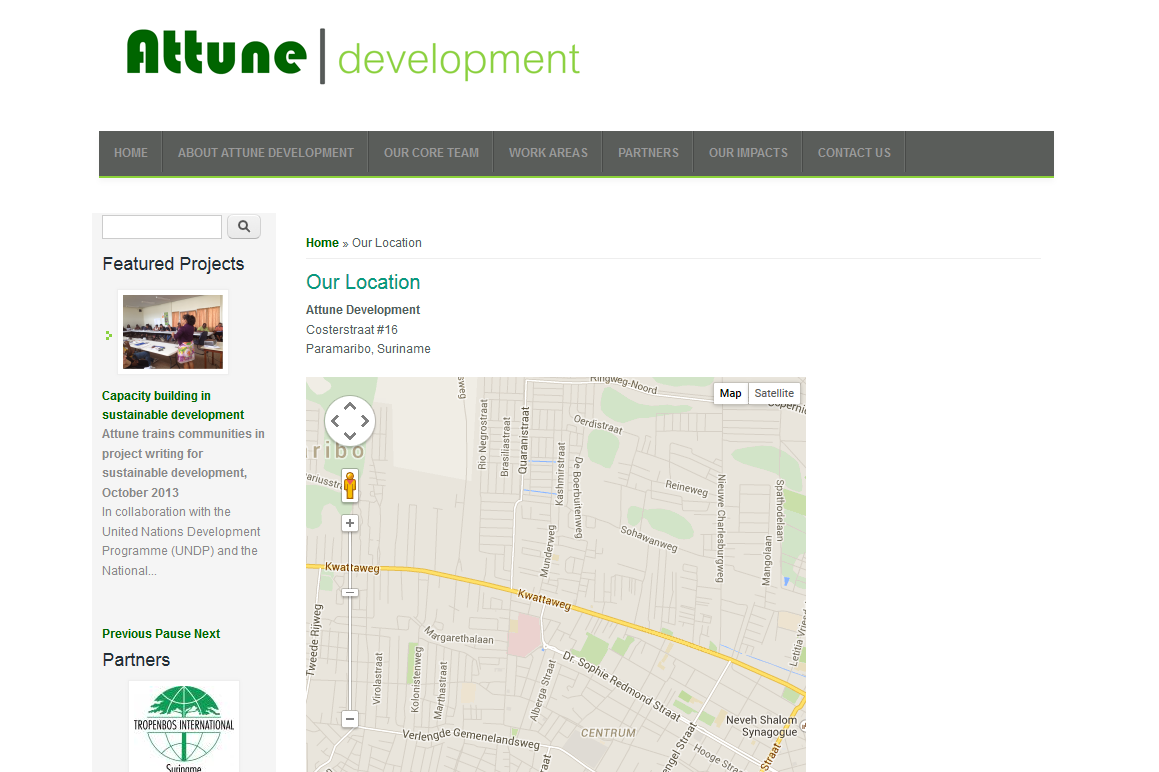Click the bottom zoom-out control on the map
This screenshot has height=772, width=1159.
click(x=349, y=718)
